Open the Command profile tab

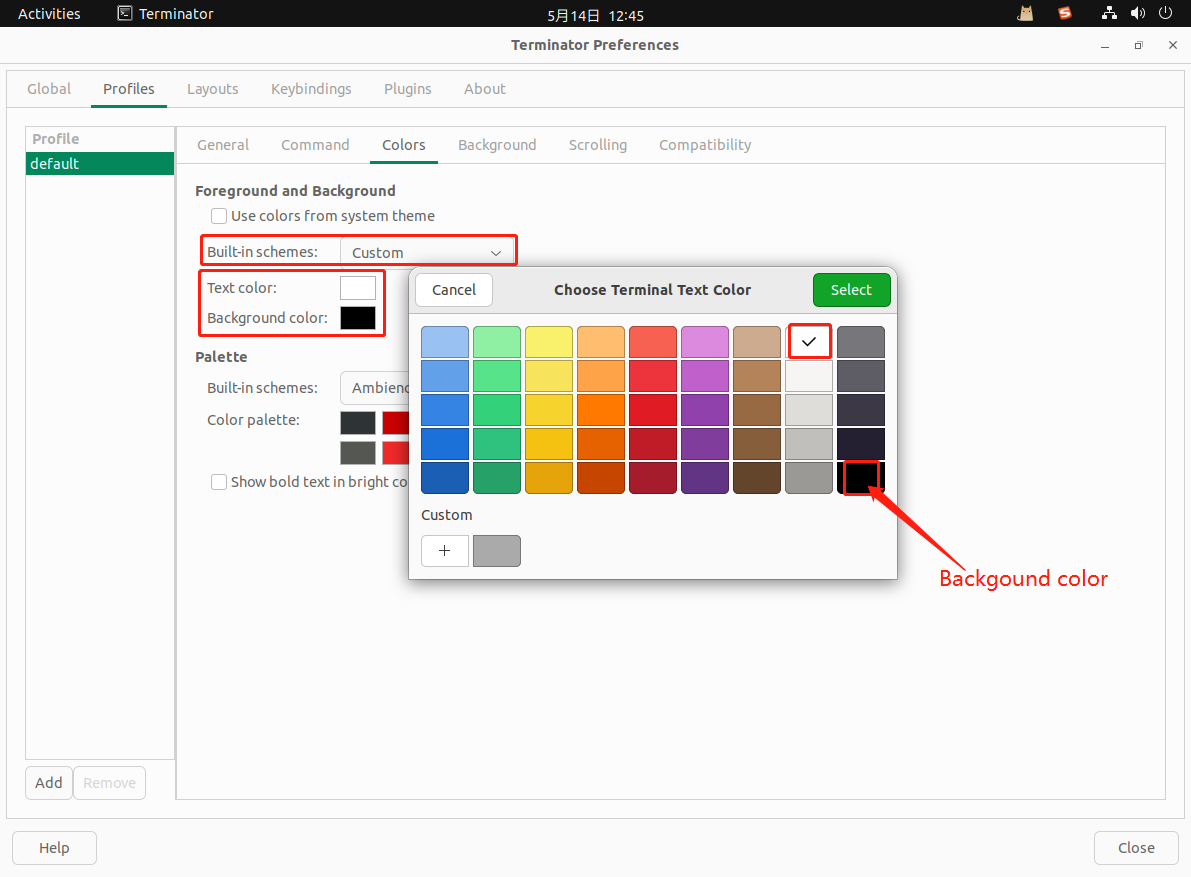click(315, 145)
